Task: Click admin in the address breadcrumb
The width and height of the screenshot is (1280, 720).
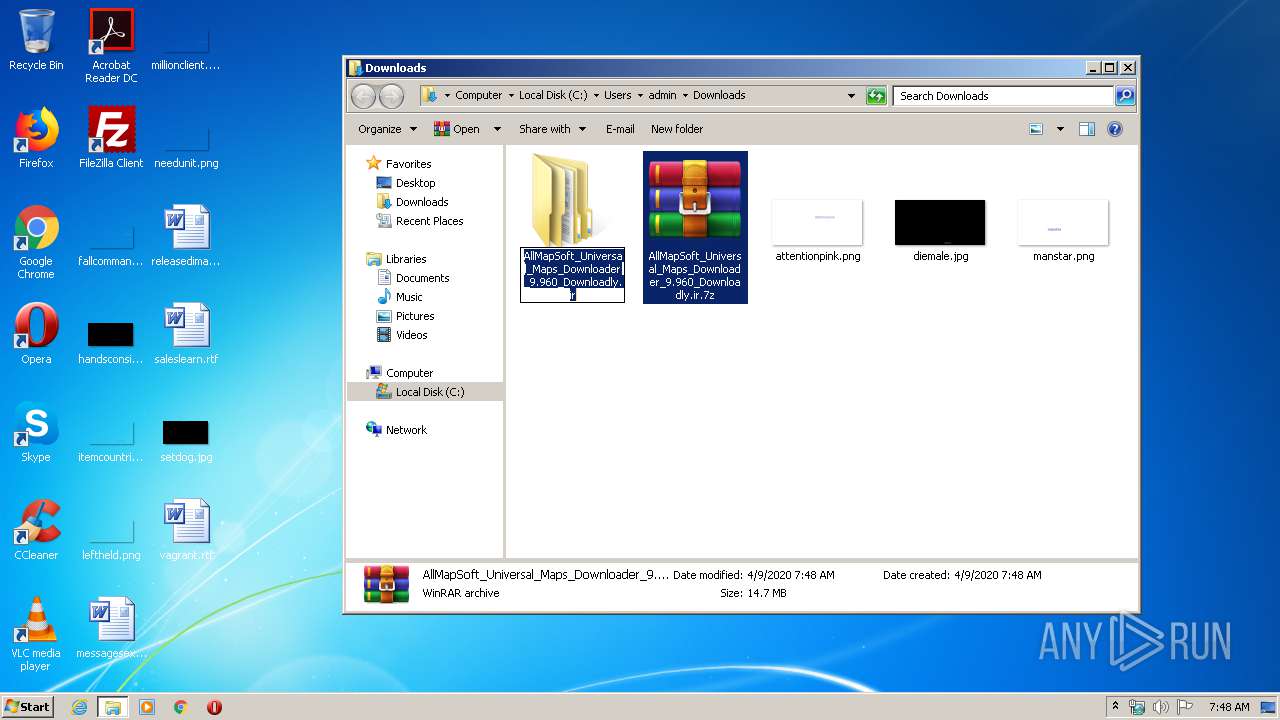Action: [x=662, y=96]
